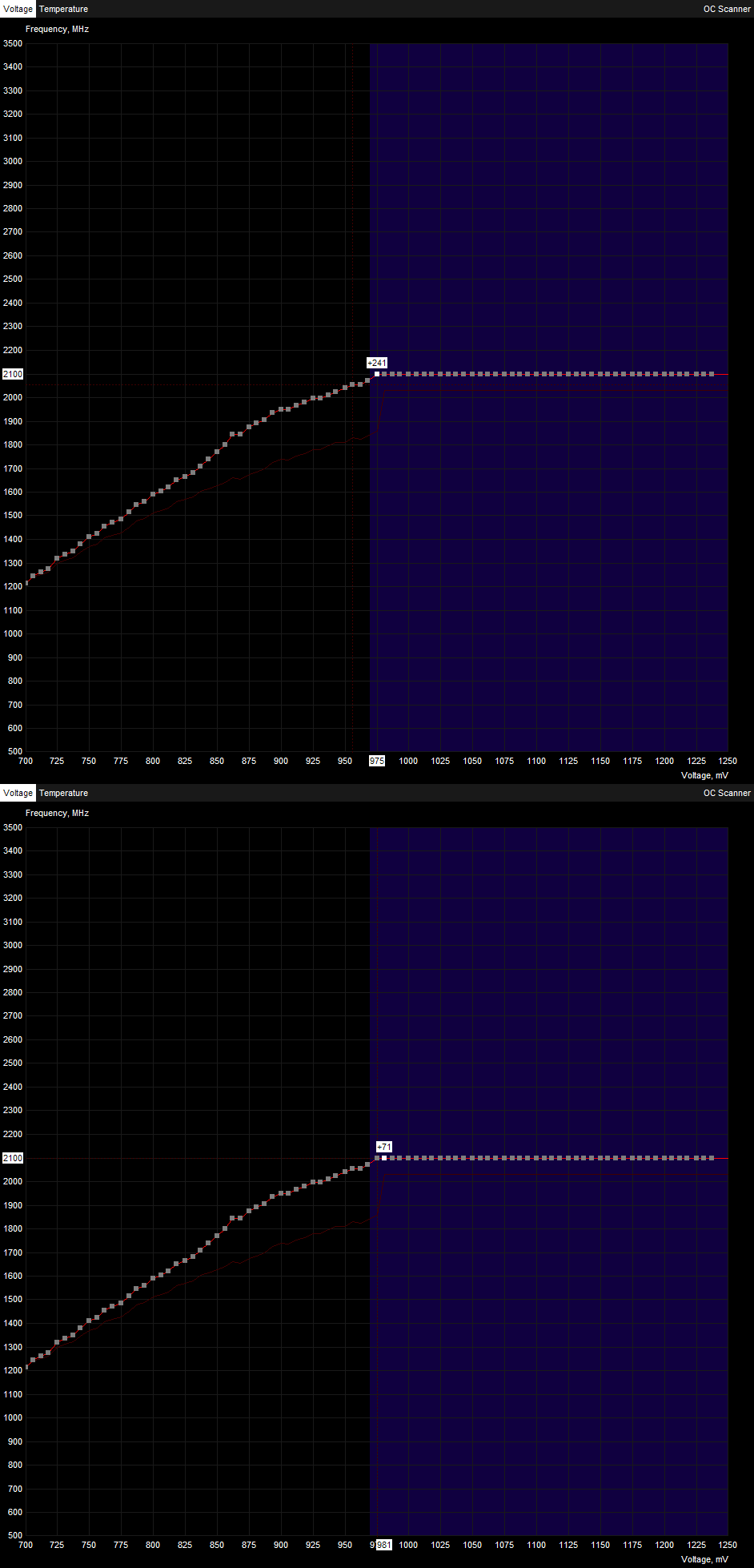Image resolution: width=754 pixels, height=1568 pixels.
Task: Select last flat curve point in lower graph
Action: 712,1158
